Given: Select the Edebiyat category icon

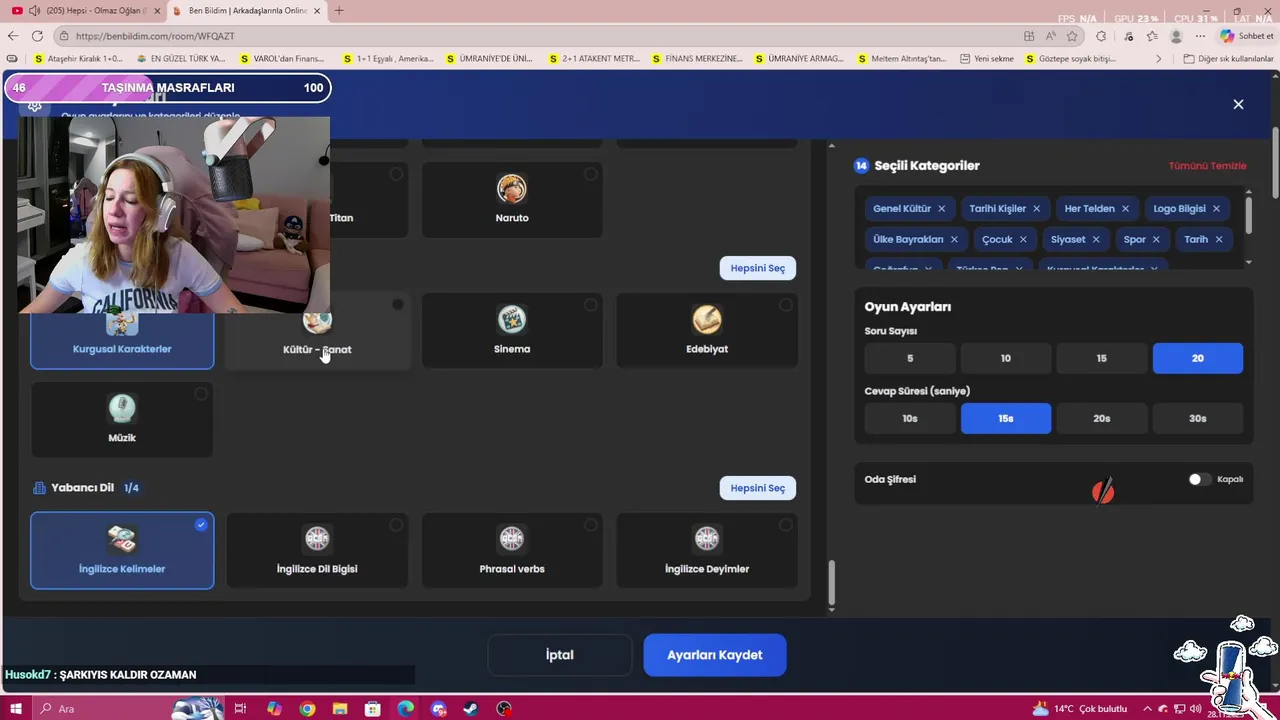Looking at the screenshot, I should click(707, 320).
